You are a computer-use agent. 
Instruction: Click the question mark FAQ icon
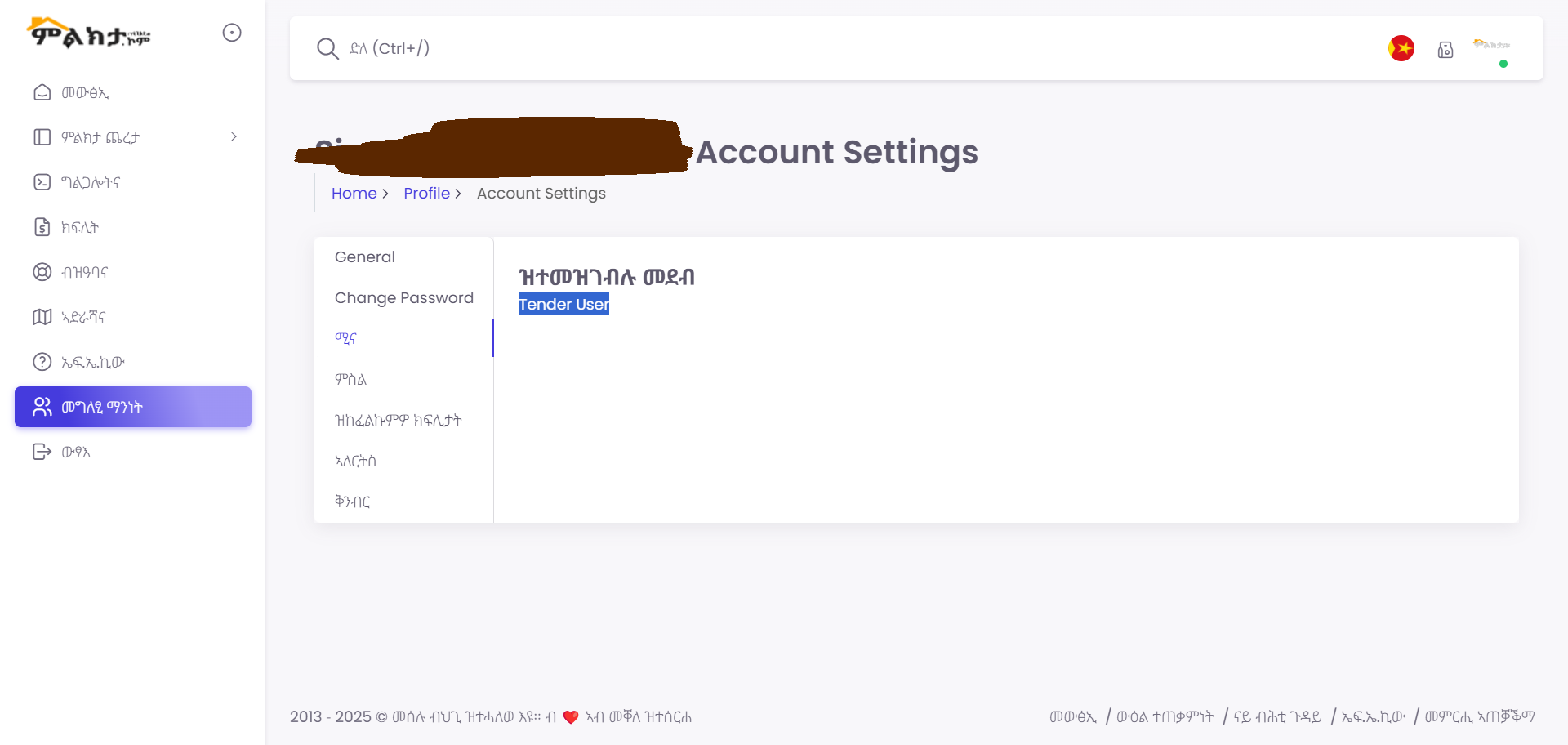pyautogui.click(x=42, y=362)
